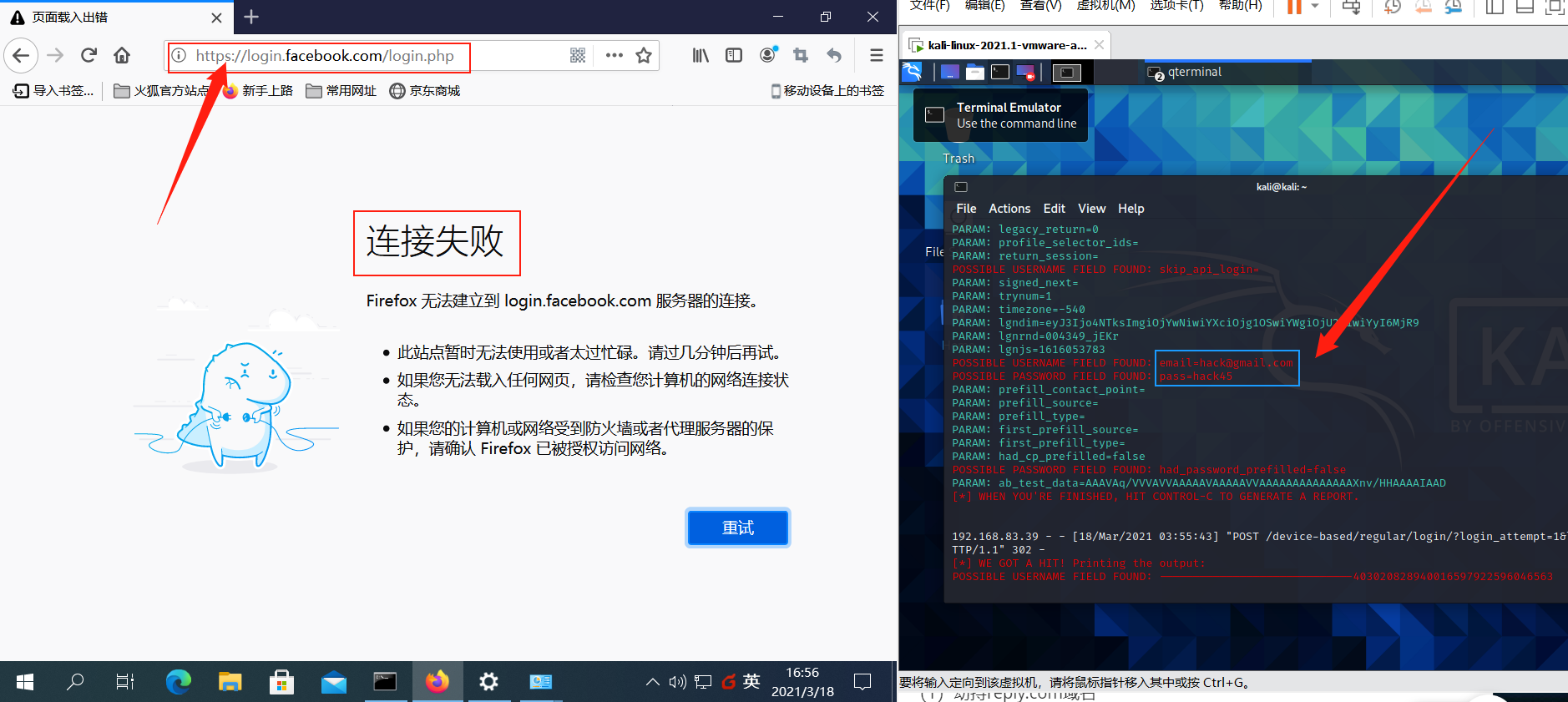Show hidden system tray icons
This screenshot has width=1568, height=702.
click(x=653, y=682)
